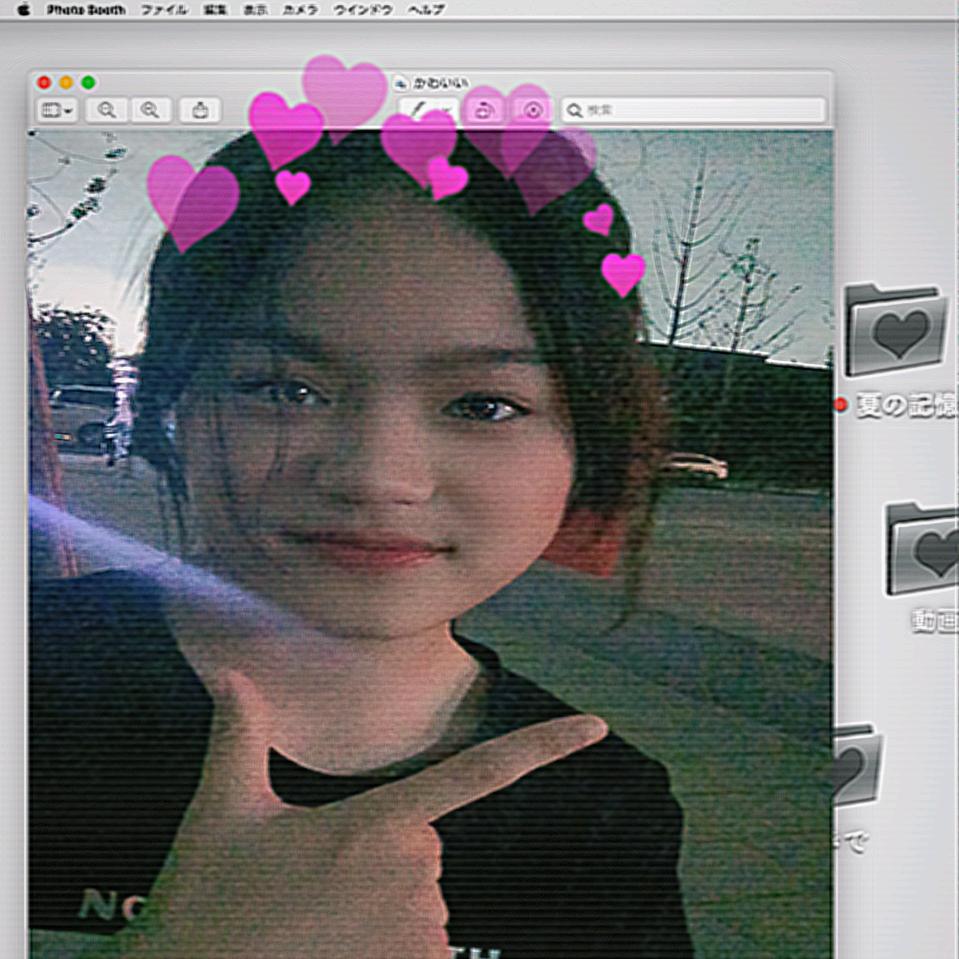This screenshot has width=959, height=959.
Task: Open the share button in toolbar
Action: tap(200, 111)
